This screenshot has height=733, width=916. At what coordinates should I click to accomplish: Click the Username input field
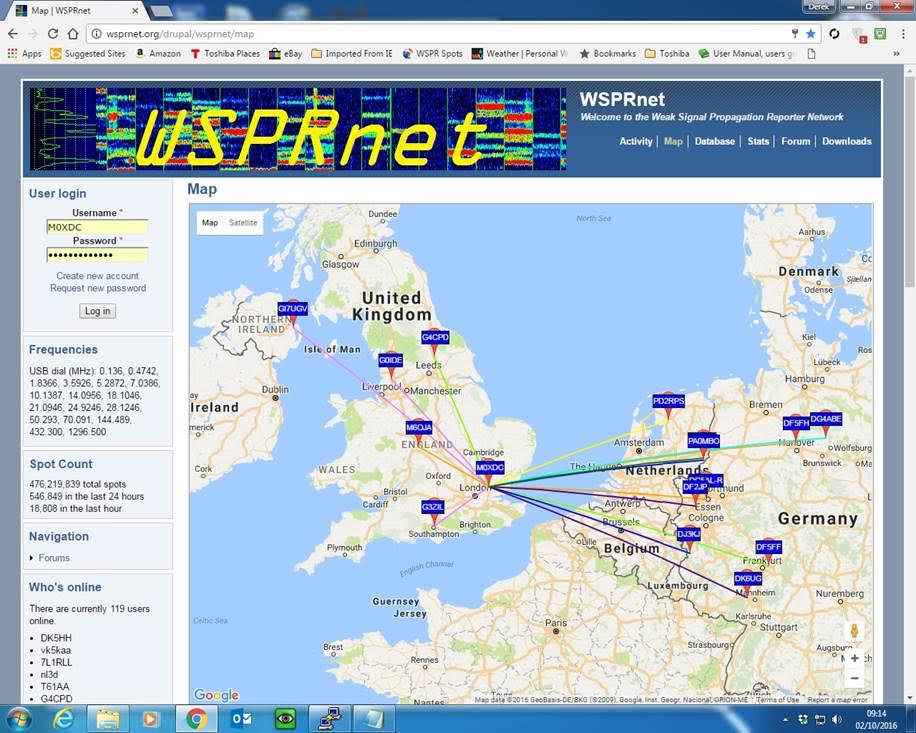pyautogui.click(x=97, y=227)
